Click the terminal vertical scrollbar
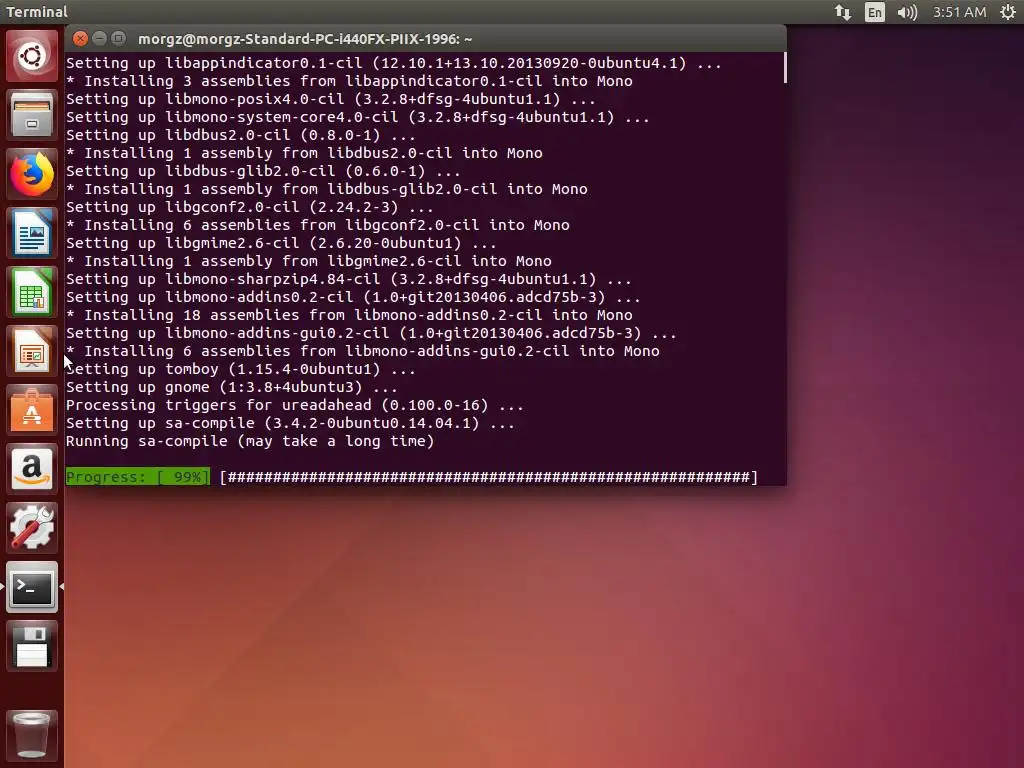This screenshot has width=1024, height=768. tap(784, 68)
